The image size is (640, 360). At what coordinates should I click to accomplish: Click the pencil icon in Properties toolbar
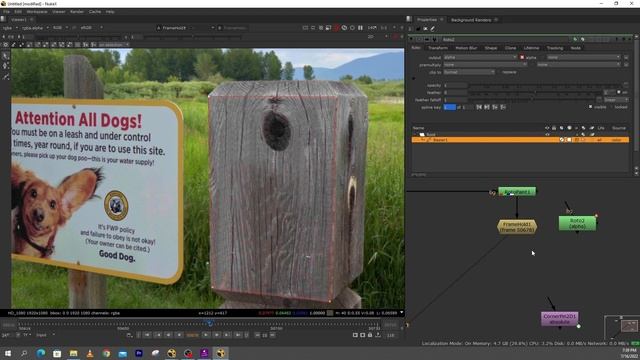click(x=433, y=29)
